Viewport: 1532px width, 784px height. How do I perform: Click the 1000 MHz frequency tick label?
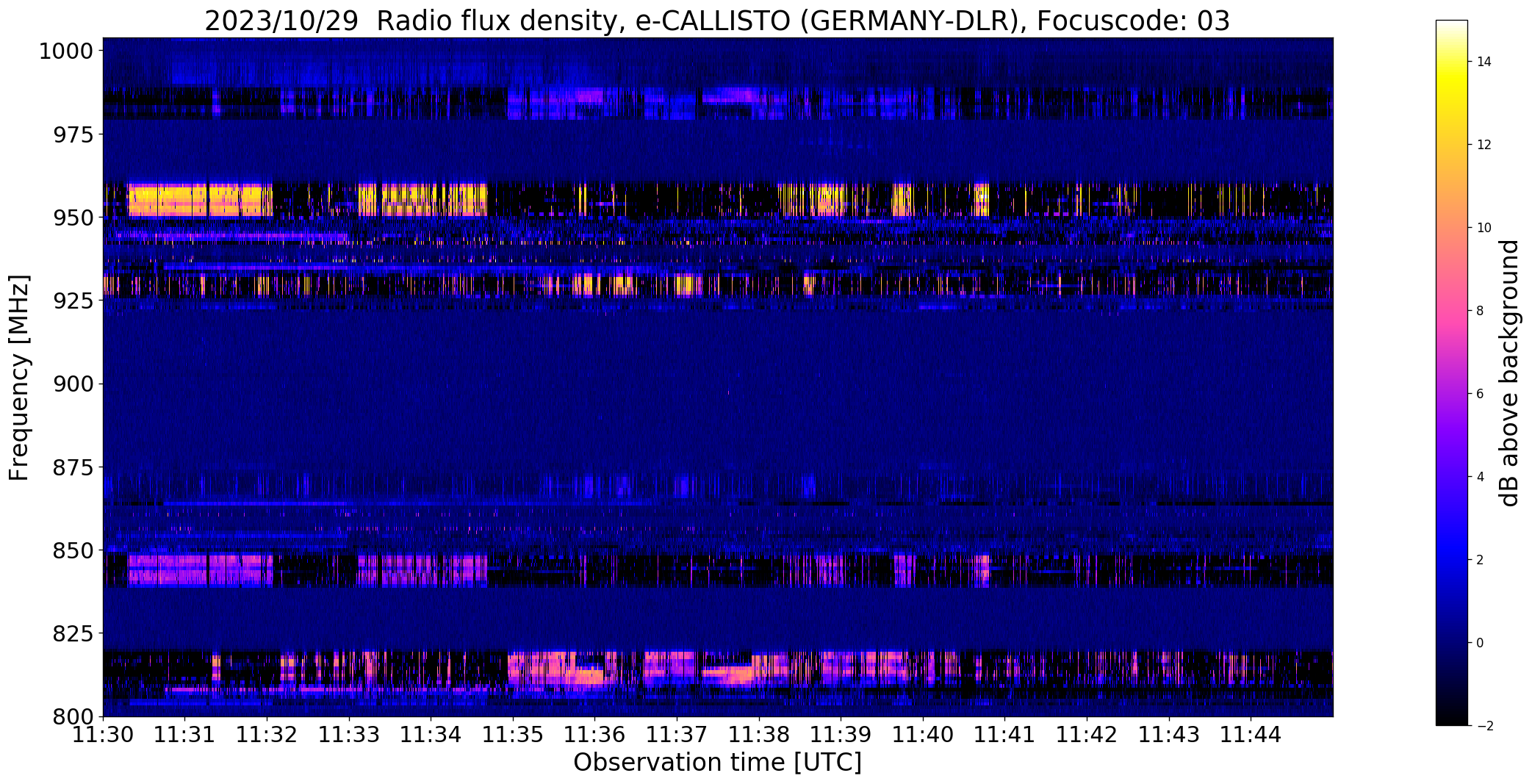66,51
